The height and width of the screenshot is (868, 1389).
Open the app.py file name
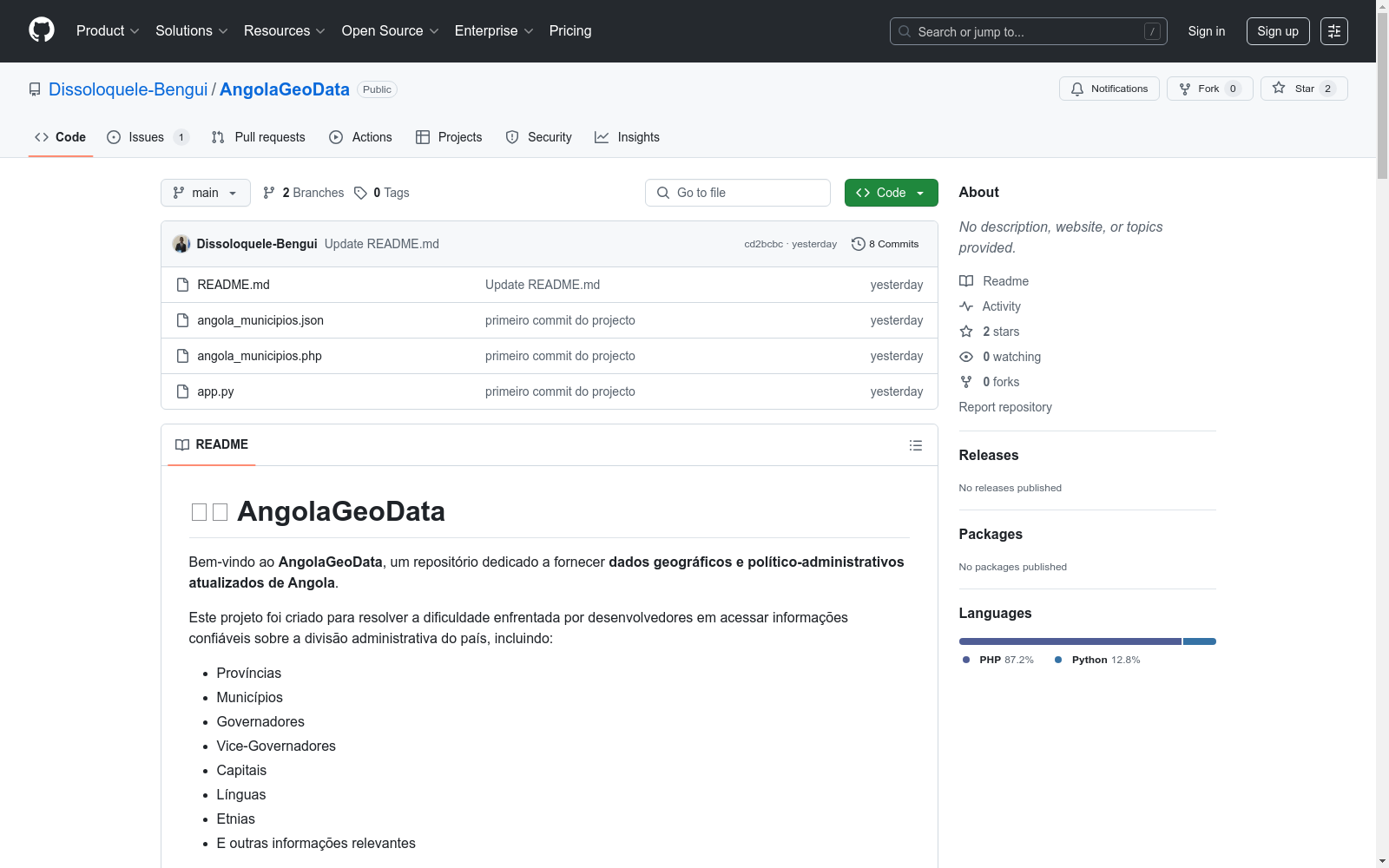[215, 391]
